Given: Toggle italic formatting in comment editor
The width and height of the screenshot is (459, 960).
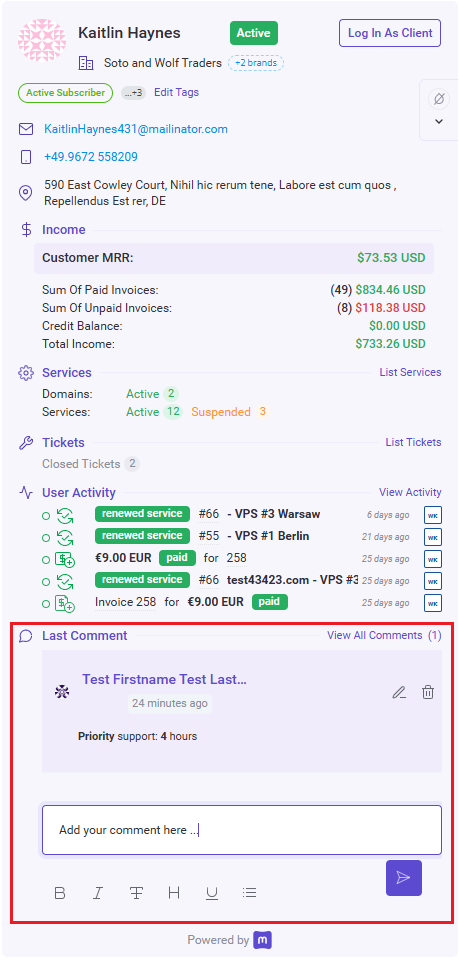Looking at the screenshot, I should pos(97,893).
